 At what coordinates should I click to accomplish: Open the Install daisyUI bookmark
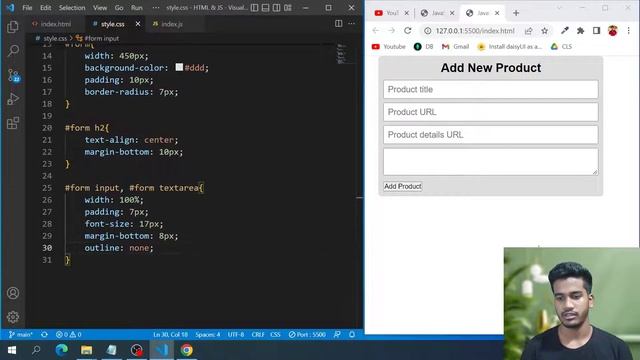coord(509,47)
